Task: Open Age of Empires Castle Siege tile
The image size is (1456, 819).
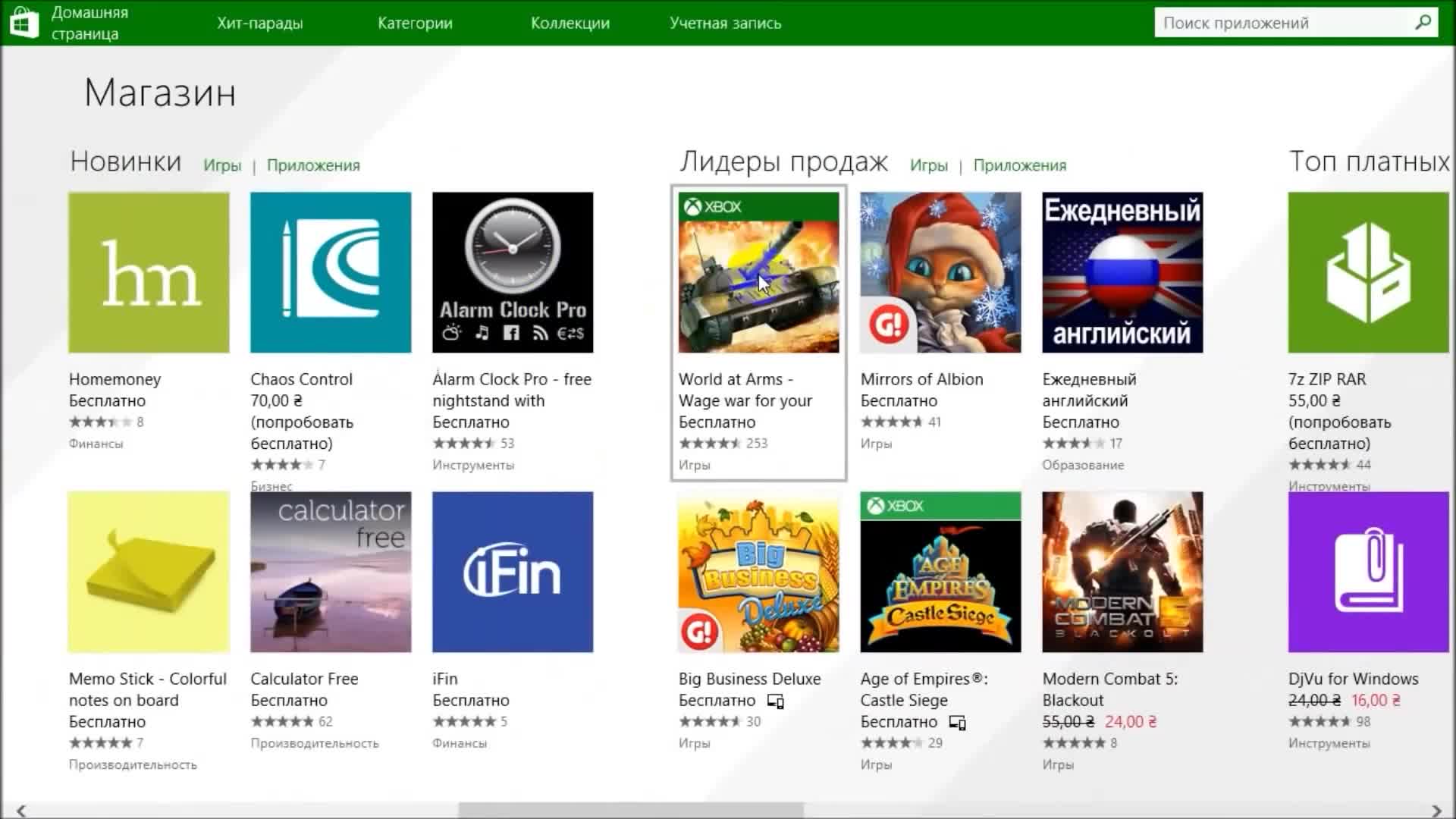Action: 940,572
